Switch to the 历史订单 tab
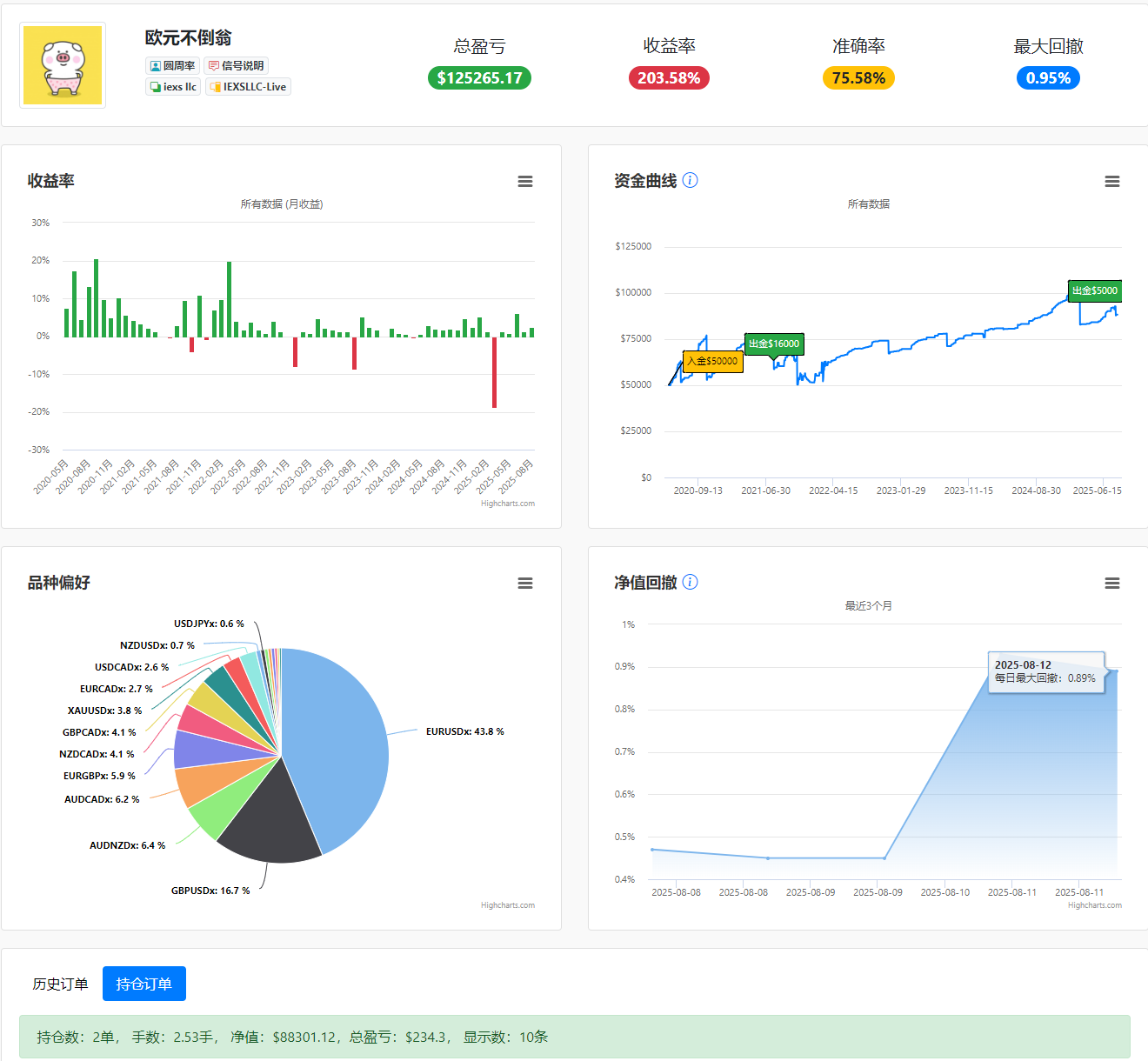The height and width of the screenshot is (1061, 1148). pos(60,984)
